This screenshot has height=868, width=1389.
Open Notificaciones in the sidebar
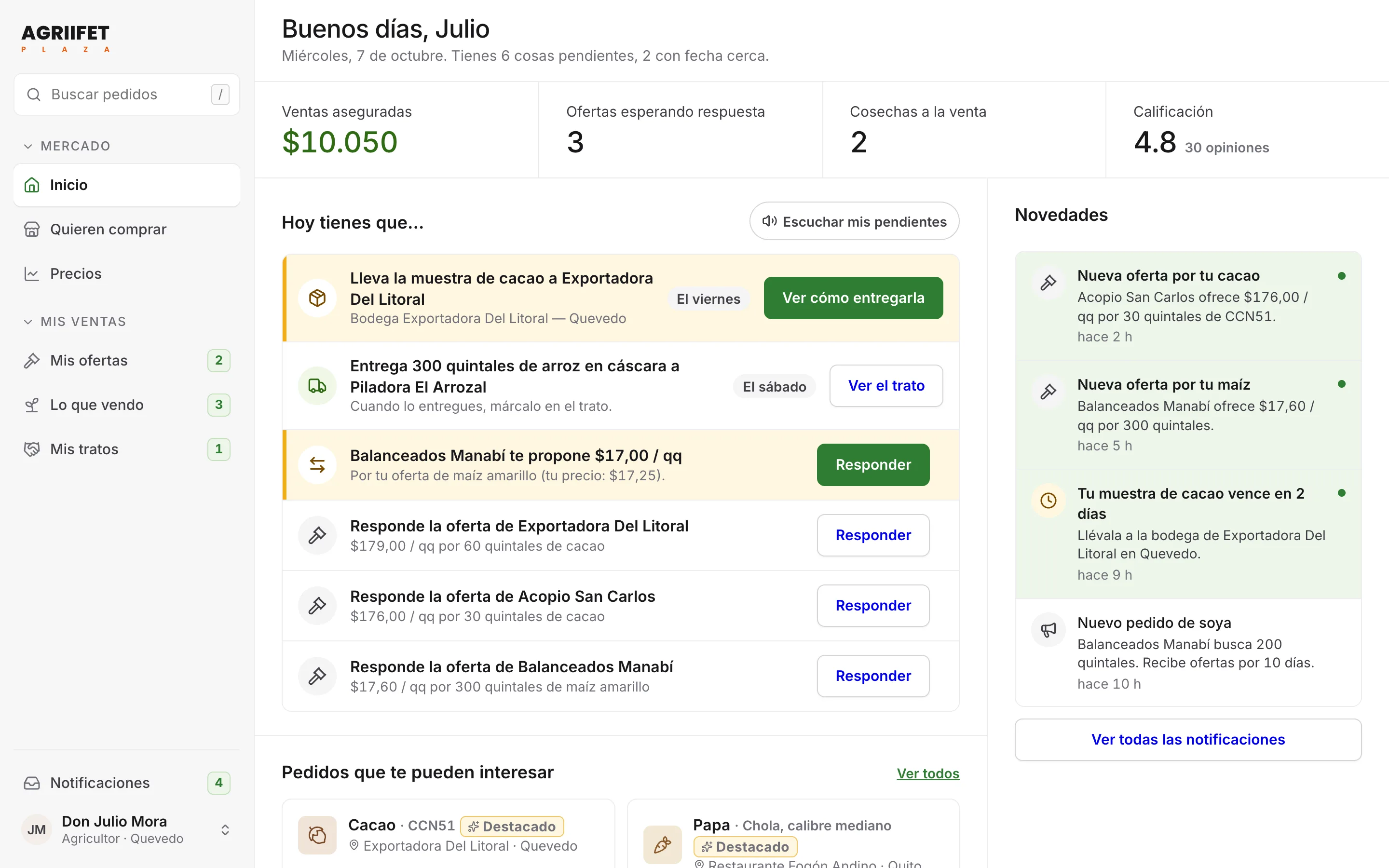click(x=127, y=783)
